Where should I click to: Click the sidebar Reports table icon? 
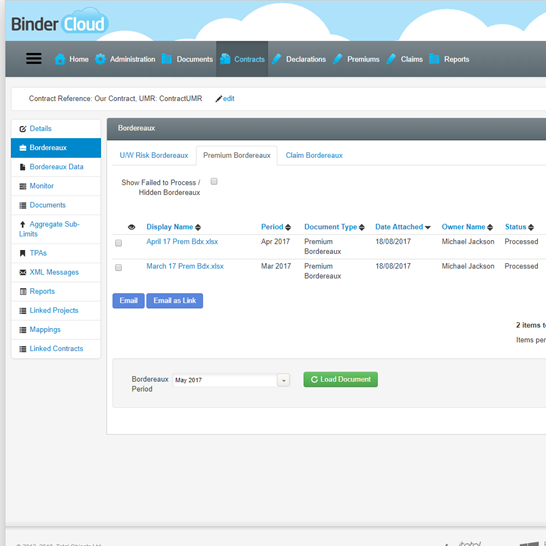[23, 291]
